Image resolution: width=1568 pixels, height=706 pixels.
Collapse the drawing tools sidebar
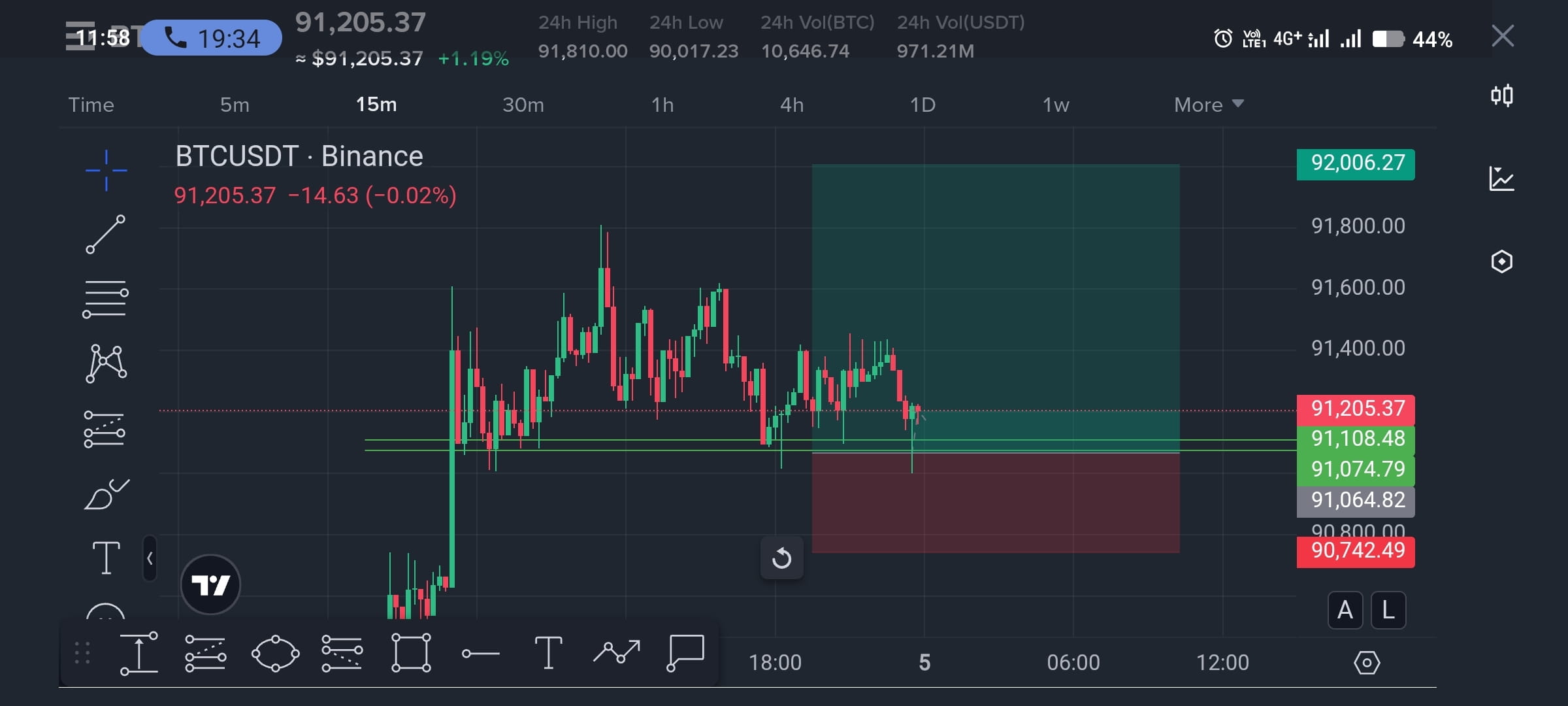149,558
